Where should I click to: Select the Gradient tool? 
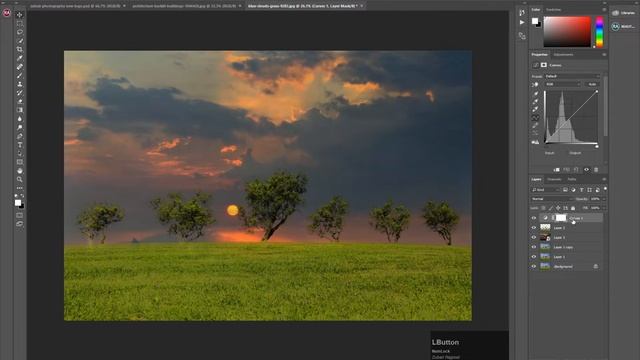[x=19, y=110]
